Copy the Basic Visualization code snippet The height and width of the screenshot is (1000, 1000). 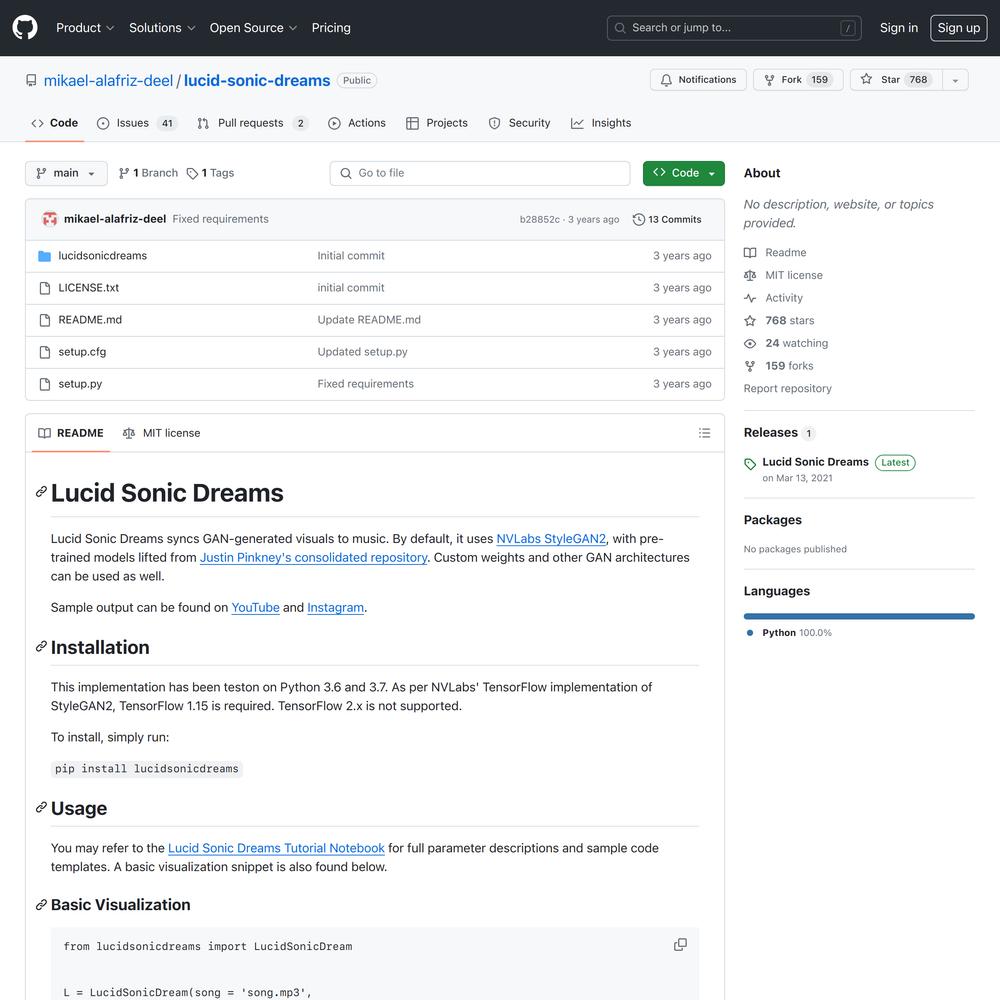680,945
